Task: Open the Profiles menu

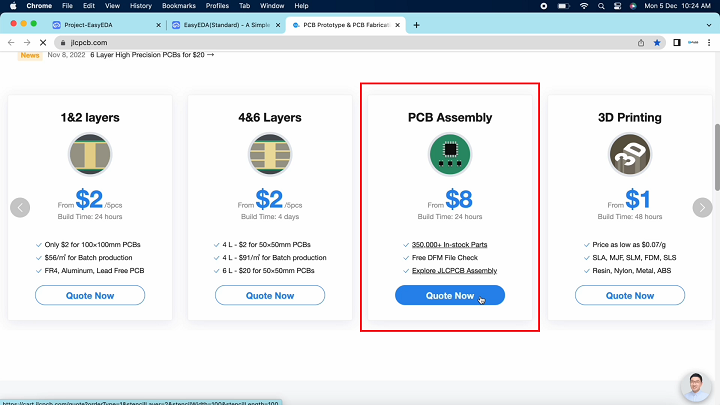Action: click(x=217, y=6)
